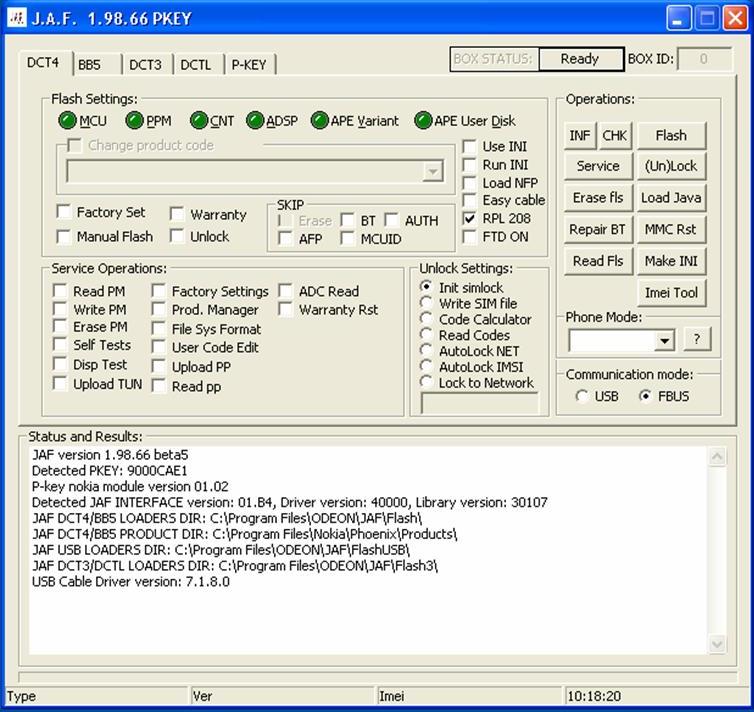Check SKIP MCUID option
Image resolution: width=754 pixels, height=712 pixels.
(x=347, y=238)
